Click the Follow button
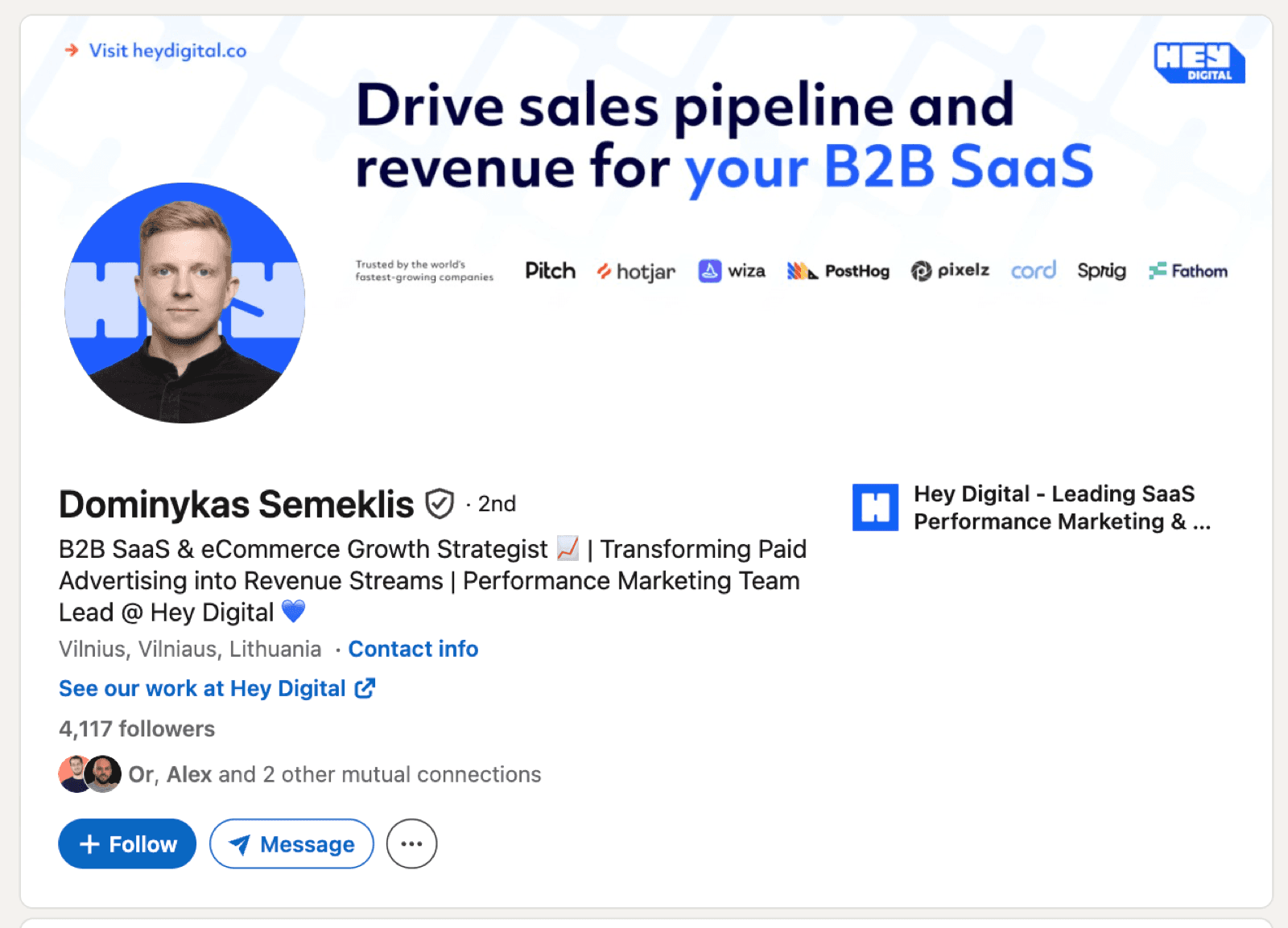Screen dimensions: 1288x928 [x=127, y=843]
